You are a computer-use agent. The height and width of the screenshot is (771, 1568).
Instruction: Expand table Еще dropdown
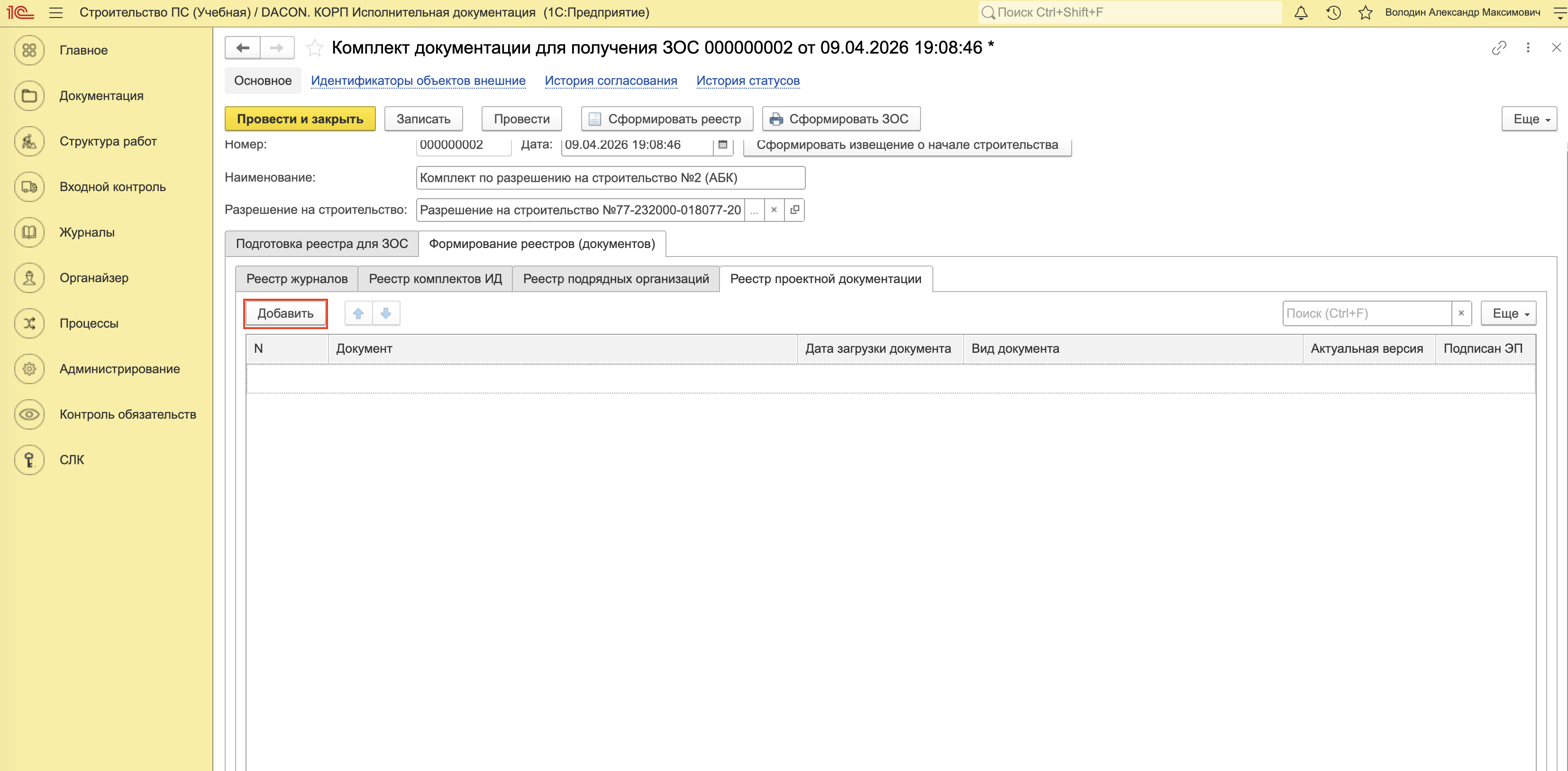(1509, 313)
